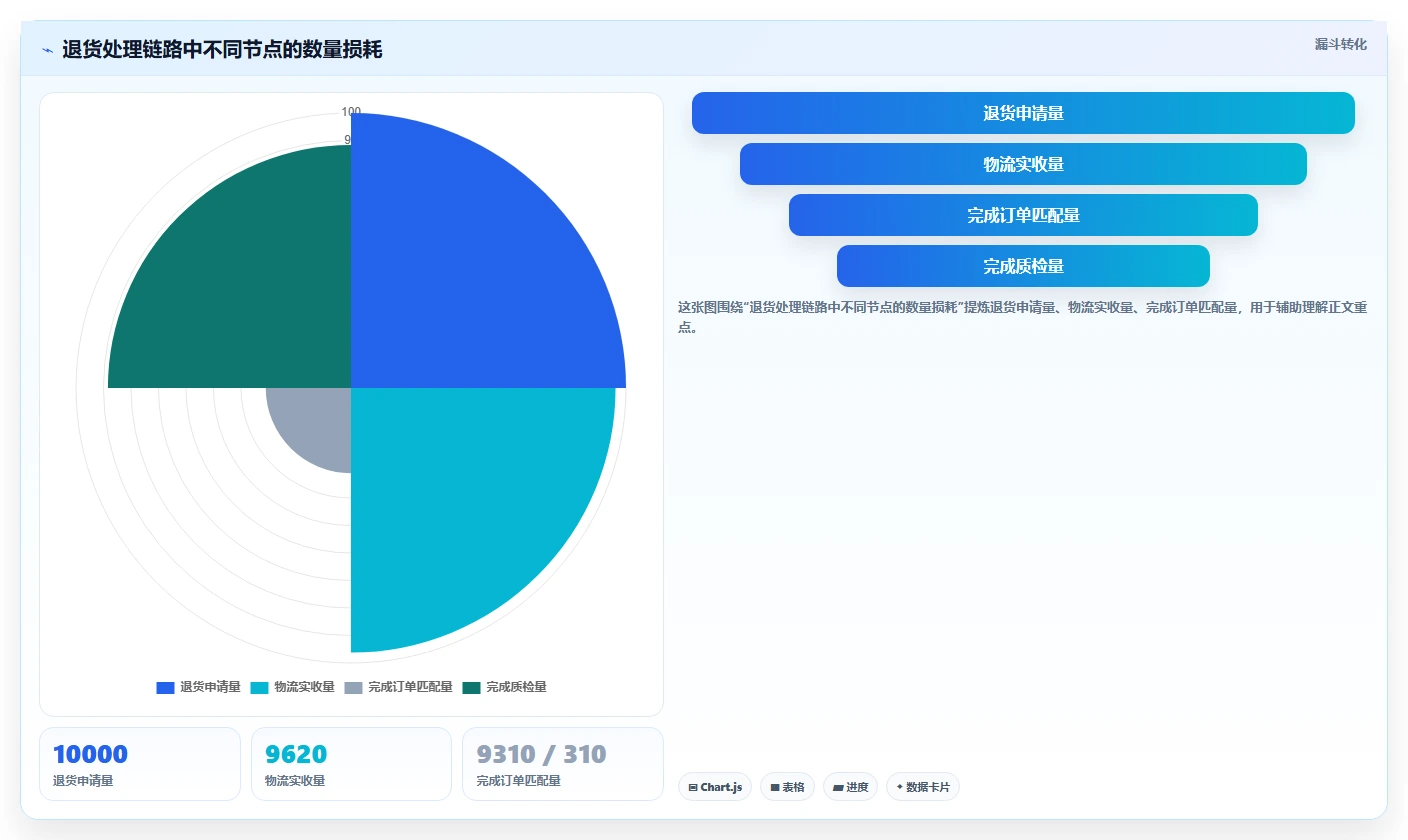Open the 9310 / 310 data card
The height and width of the screenshot is (840, 1408).
tap(563, 764)
